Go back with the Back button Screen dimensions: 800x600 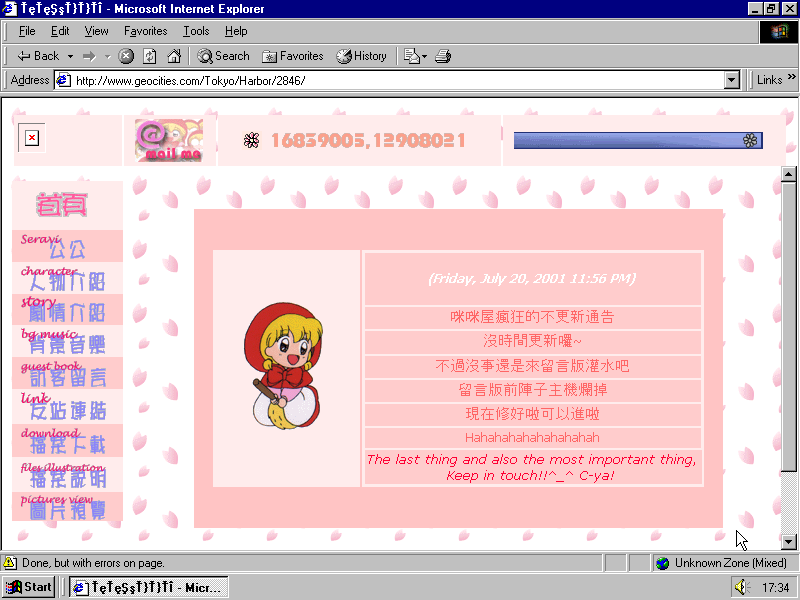click(x=38, y=56)
